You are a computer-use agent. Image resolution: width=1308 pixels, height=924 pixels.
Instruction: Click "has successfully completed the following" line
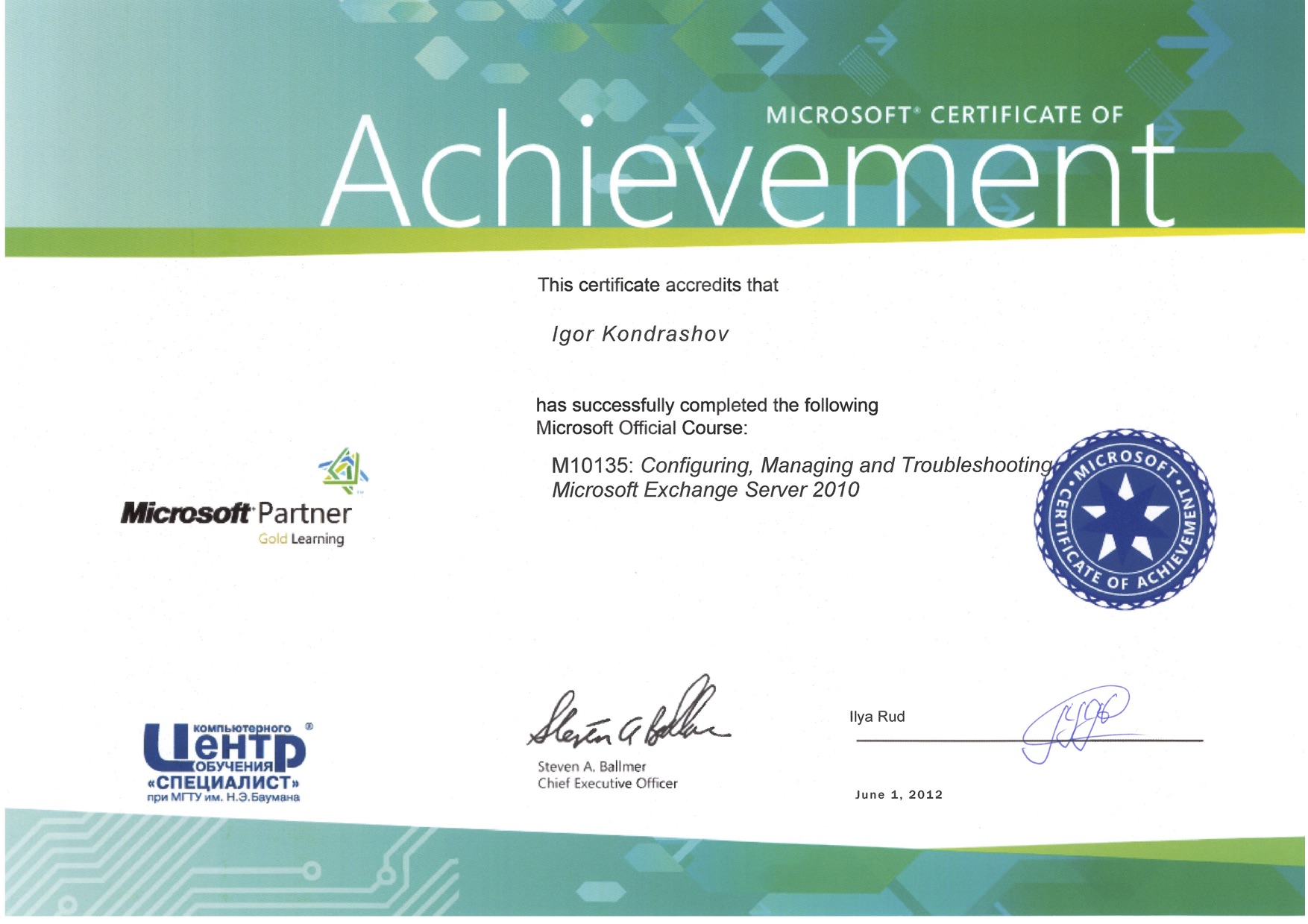(707, 405)
